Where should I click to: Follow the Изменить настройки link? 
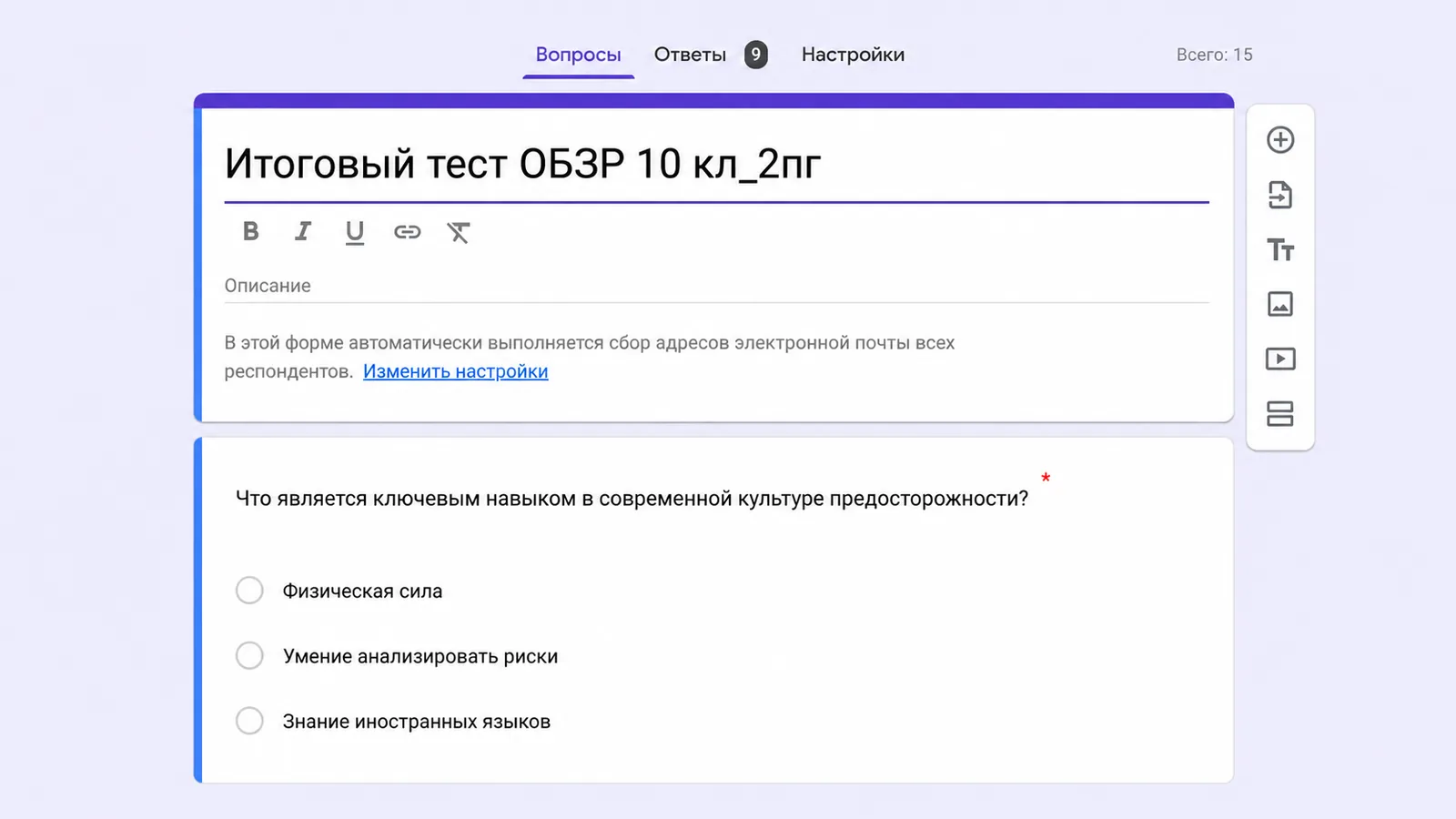tap(456, 371)
